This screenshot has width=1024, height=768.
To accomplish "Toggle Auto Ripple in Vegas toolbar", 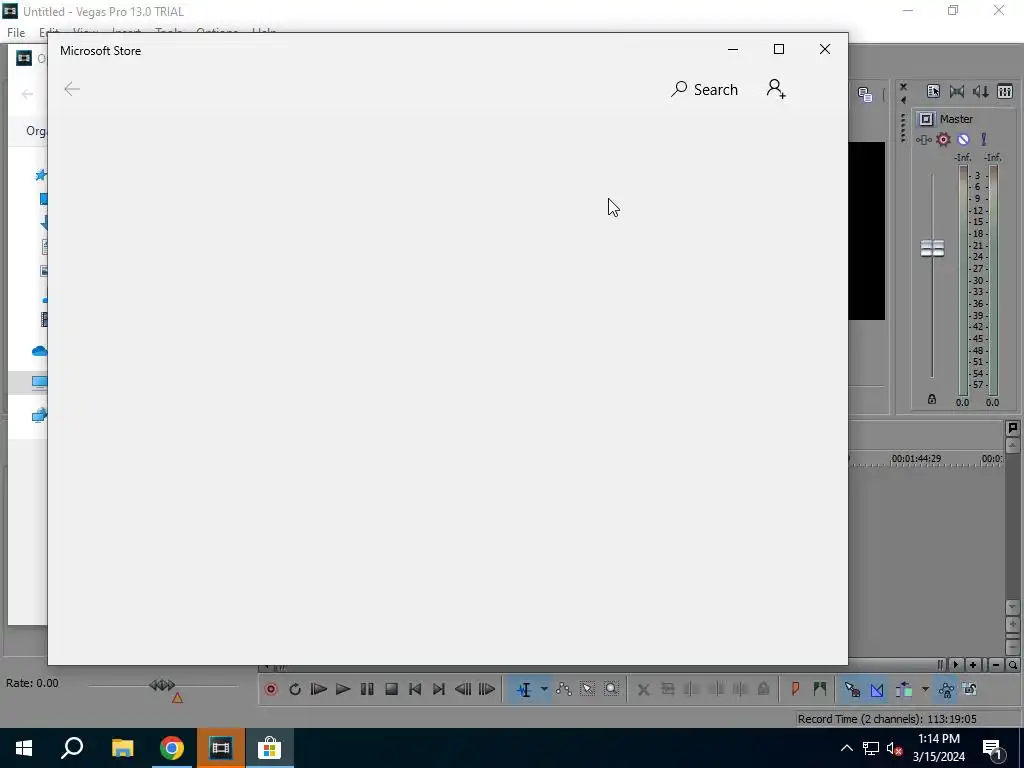I will click(x=904, y=689).
